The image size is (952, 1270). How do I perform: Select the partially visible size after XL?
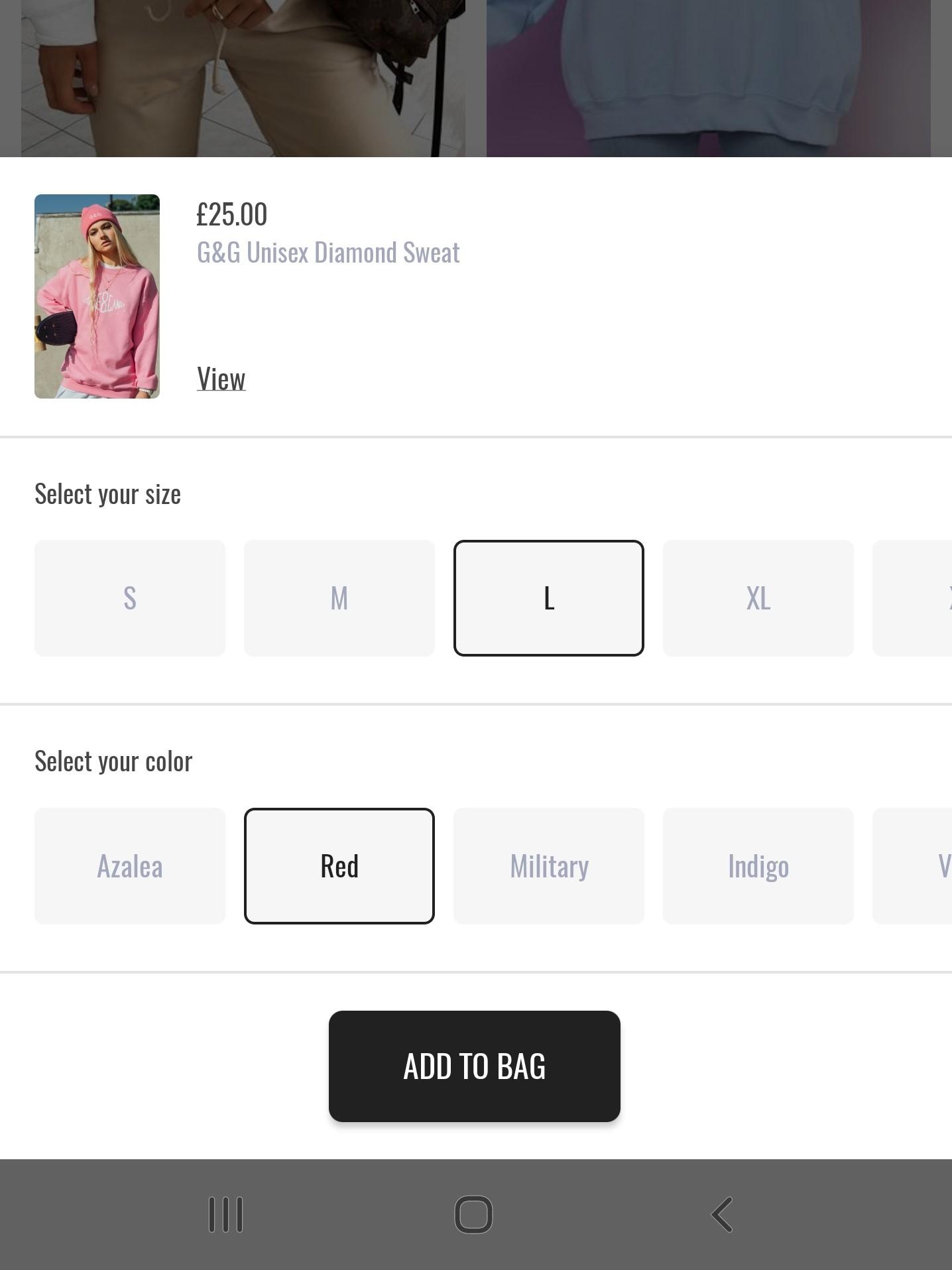(915, 598)
